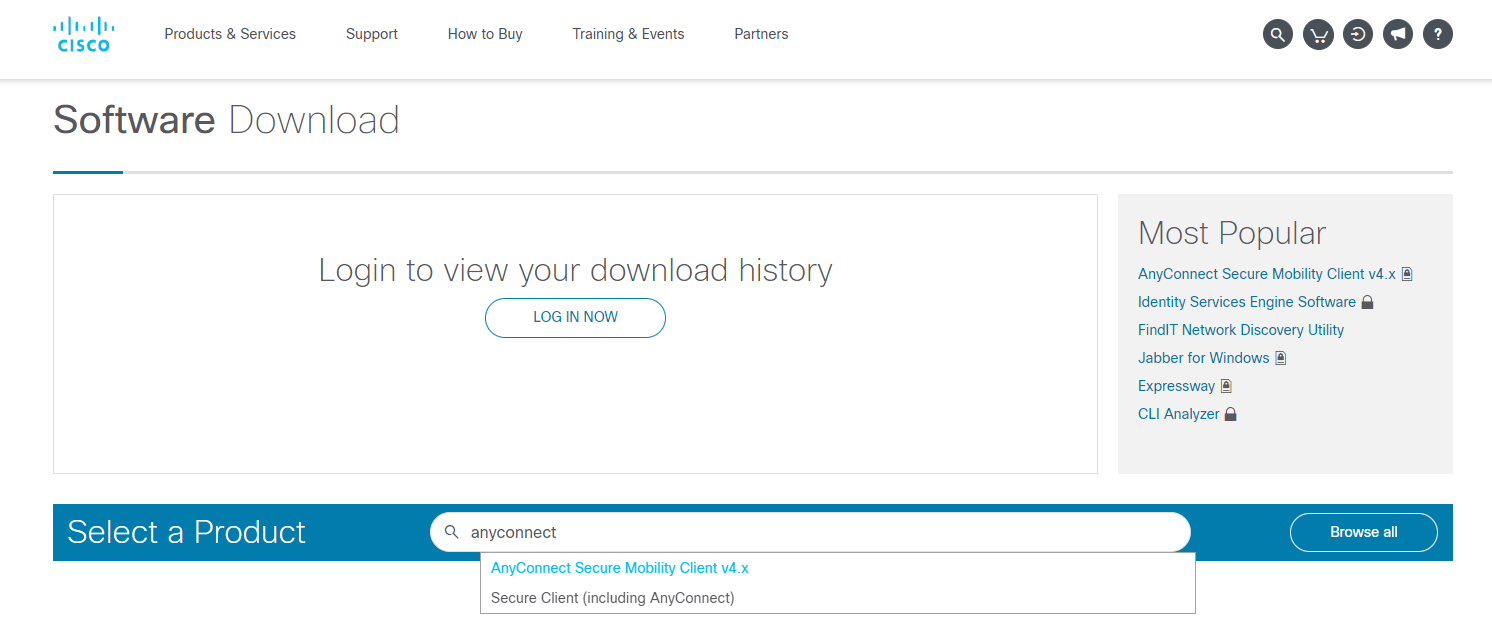This screenshot has height=642, width=1492.
Task: Open the Products & Services menu
Action: pyautogui.click(x=230, y=34)
